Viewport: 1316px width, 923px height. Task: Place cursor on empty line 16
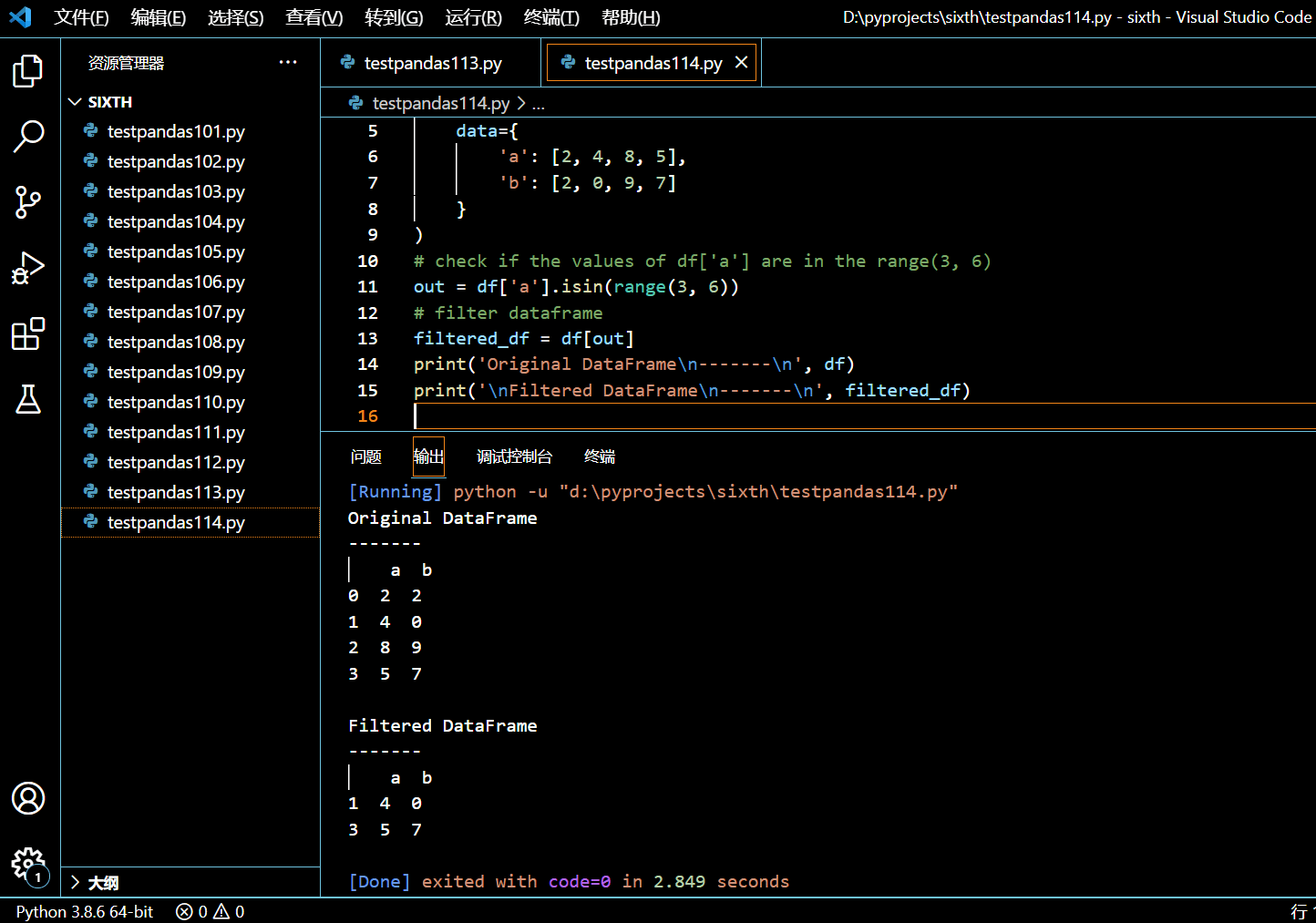[x=864, y=416]
